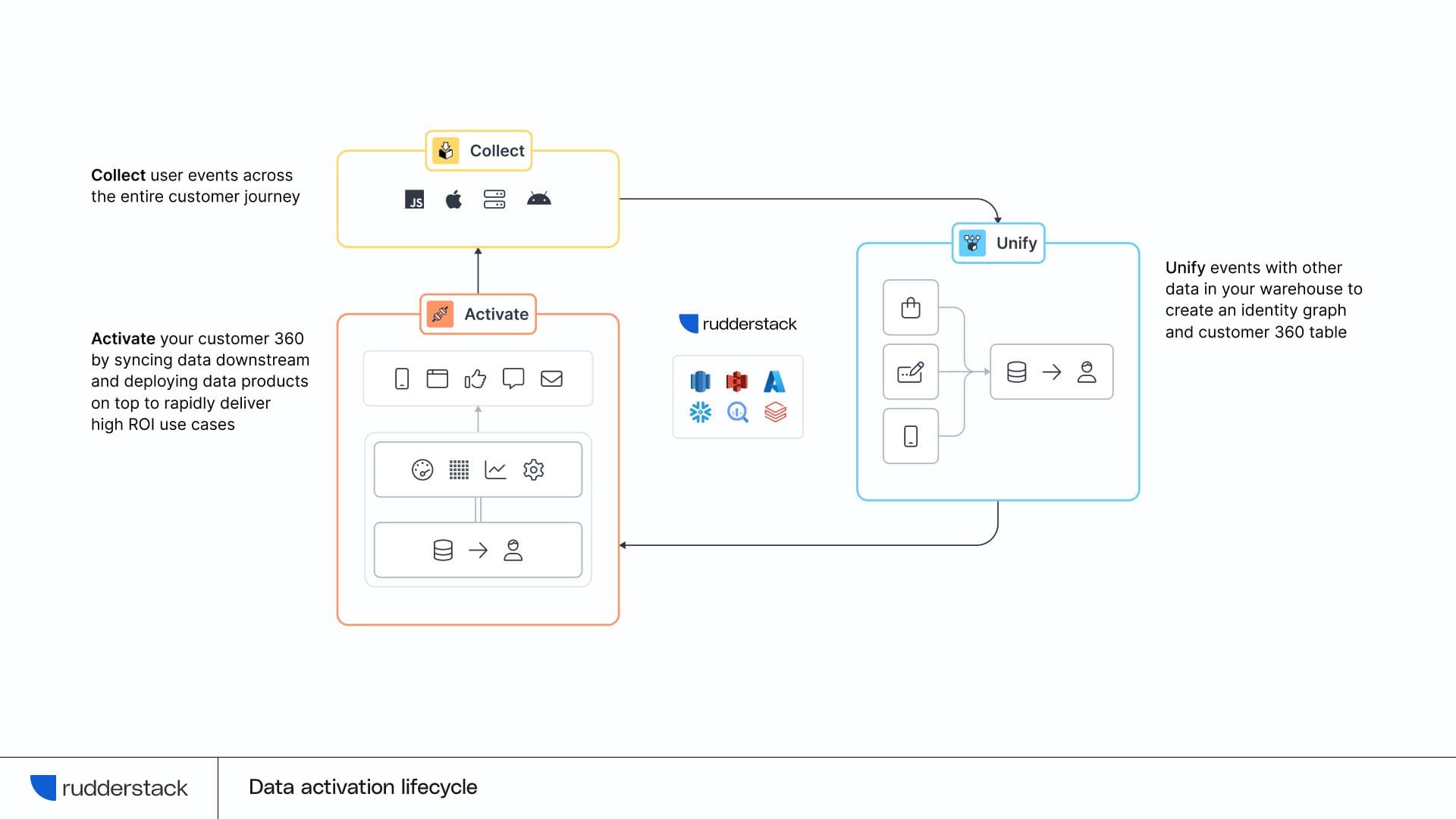Click the gear settings icon in Activate
The height and width of the screenshot is (819, 1456).
pyautogui.click(x=534, y=470)
